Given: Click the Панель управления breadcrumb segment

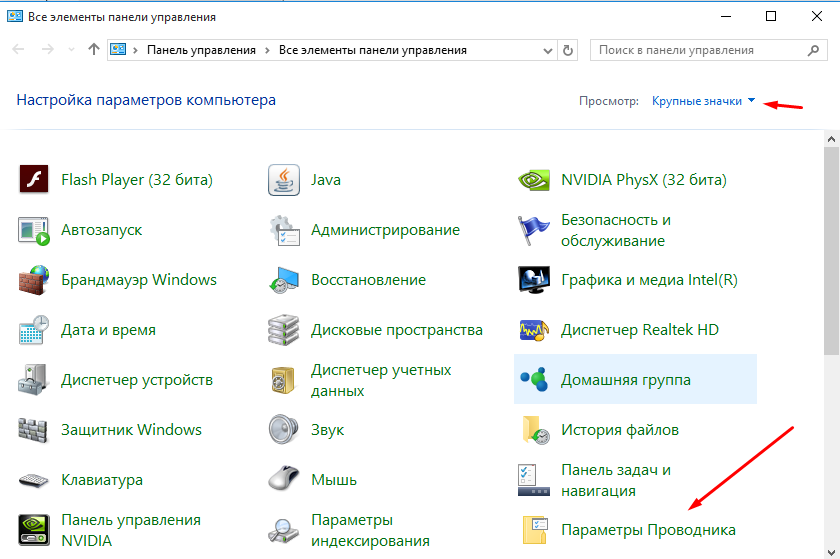Looking at the screenshot, I should 201,50.
